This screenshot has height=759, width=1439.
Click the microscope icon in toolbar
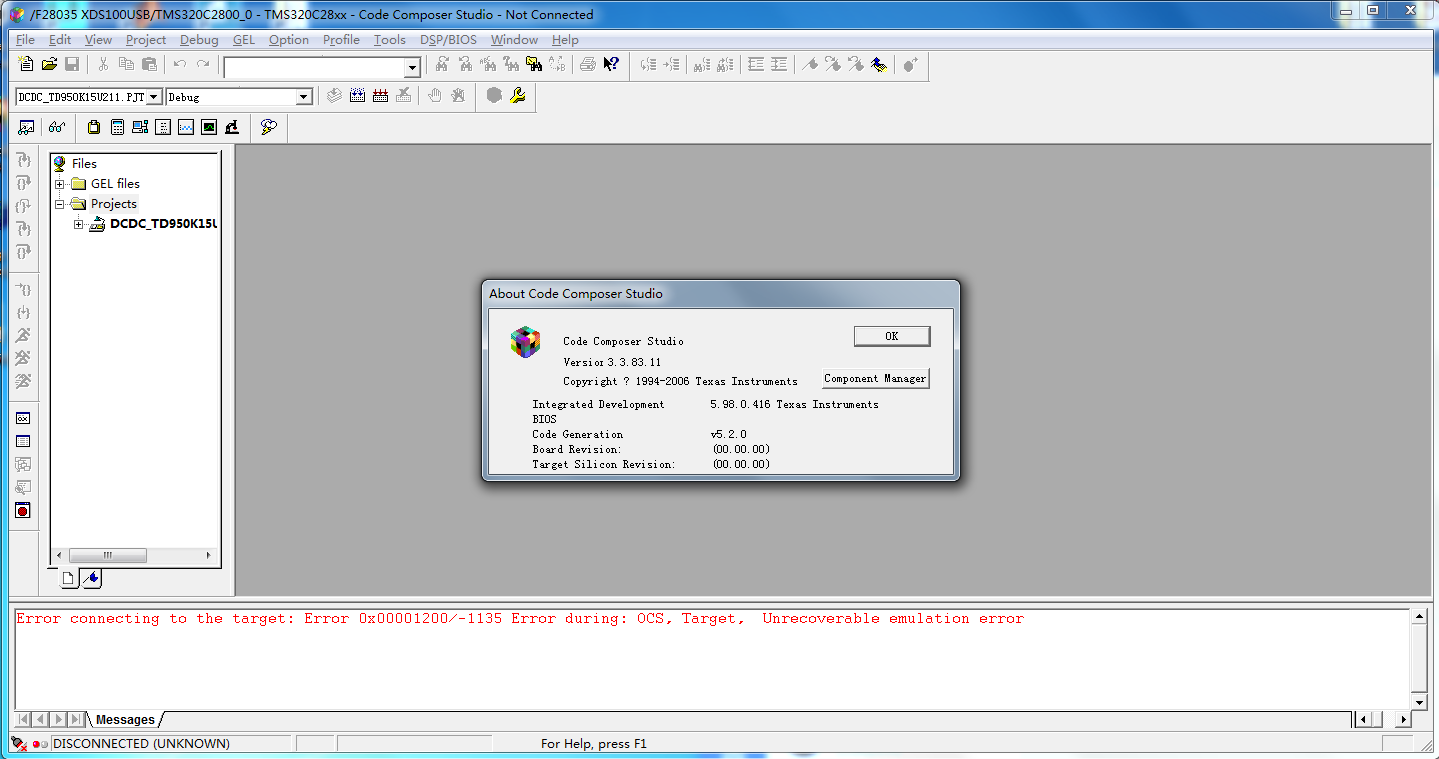pyautogui.click(x=232, y=127)
